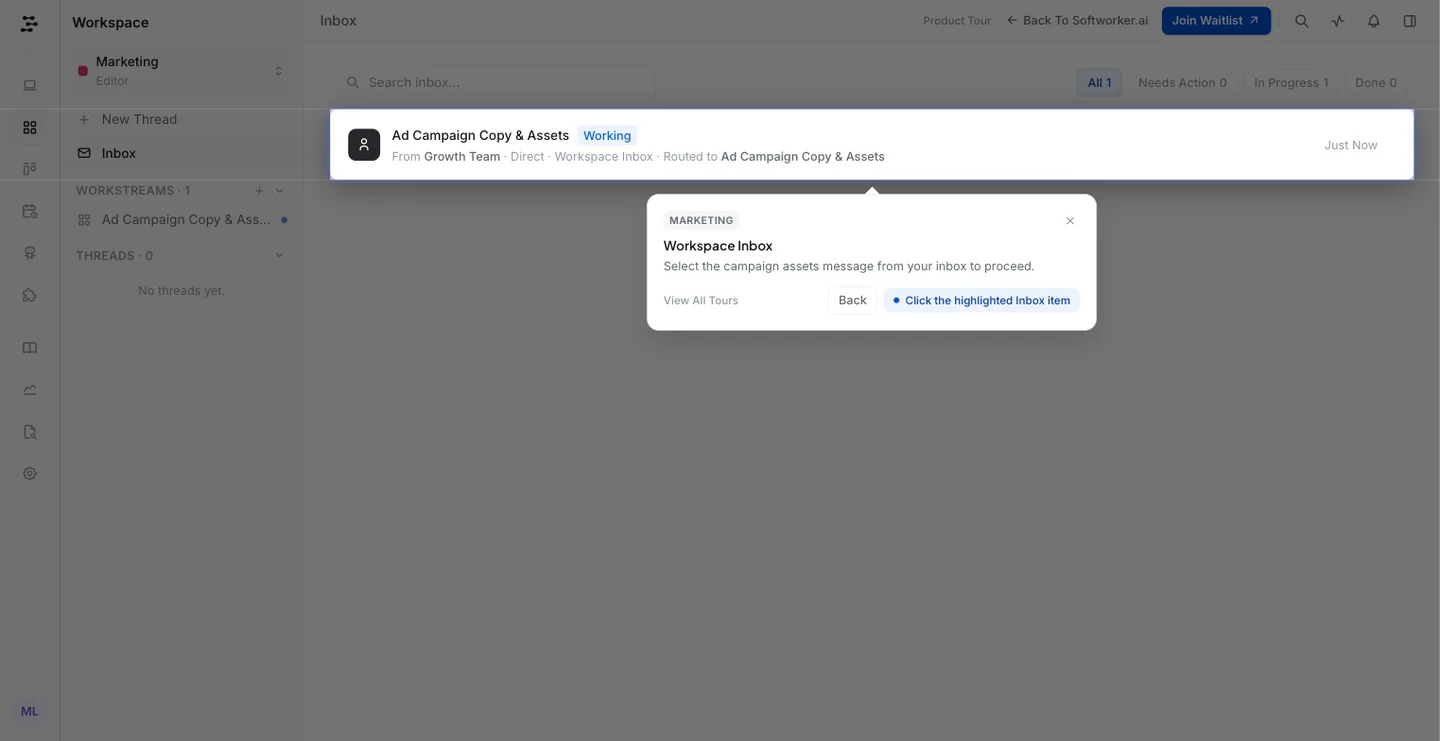Open the Ad Campaign Copy & Assets inbox message
Image resolution: width=1440 pixels, height=741 pixels.
(872, 145)
